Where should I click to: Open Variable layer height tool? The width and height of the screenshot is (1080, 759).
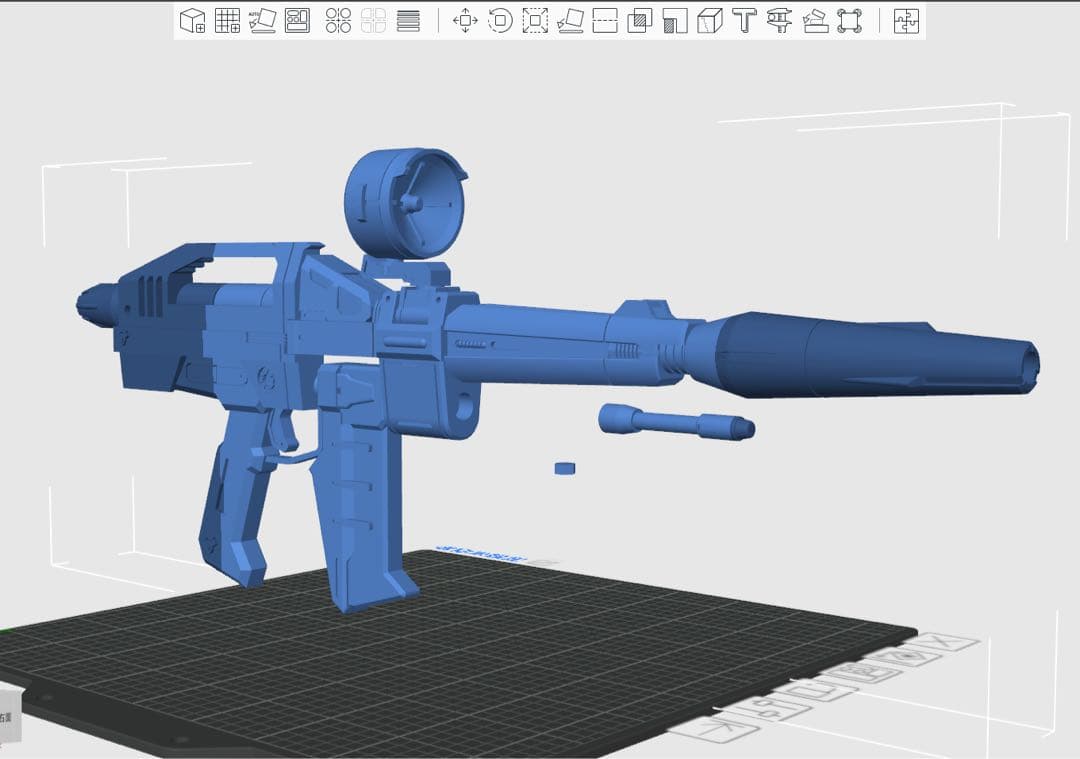(x=408, y=21)
